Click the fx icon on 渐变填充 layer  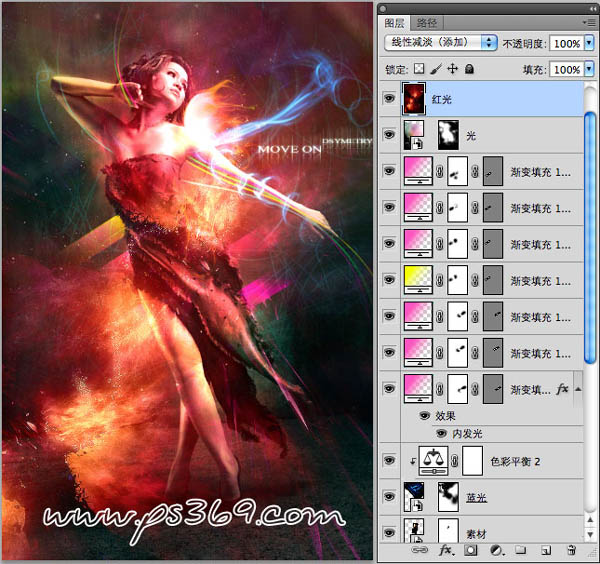tap(562, 389)
